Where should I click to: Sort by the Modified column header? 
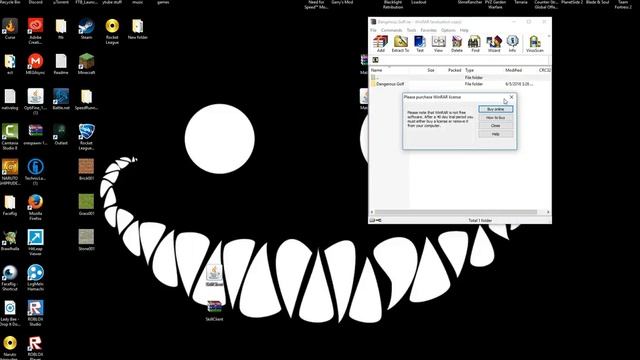(513, 70)
